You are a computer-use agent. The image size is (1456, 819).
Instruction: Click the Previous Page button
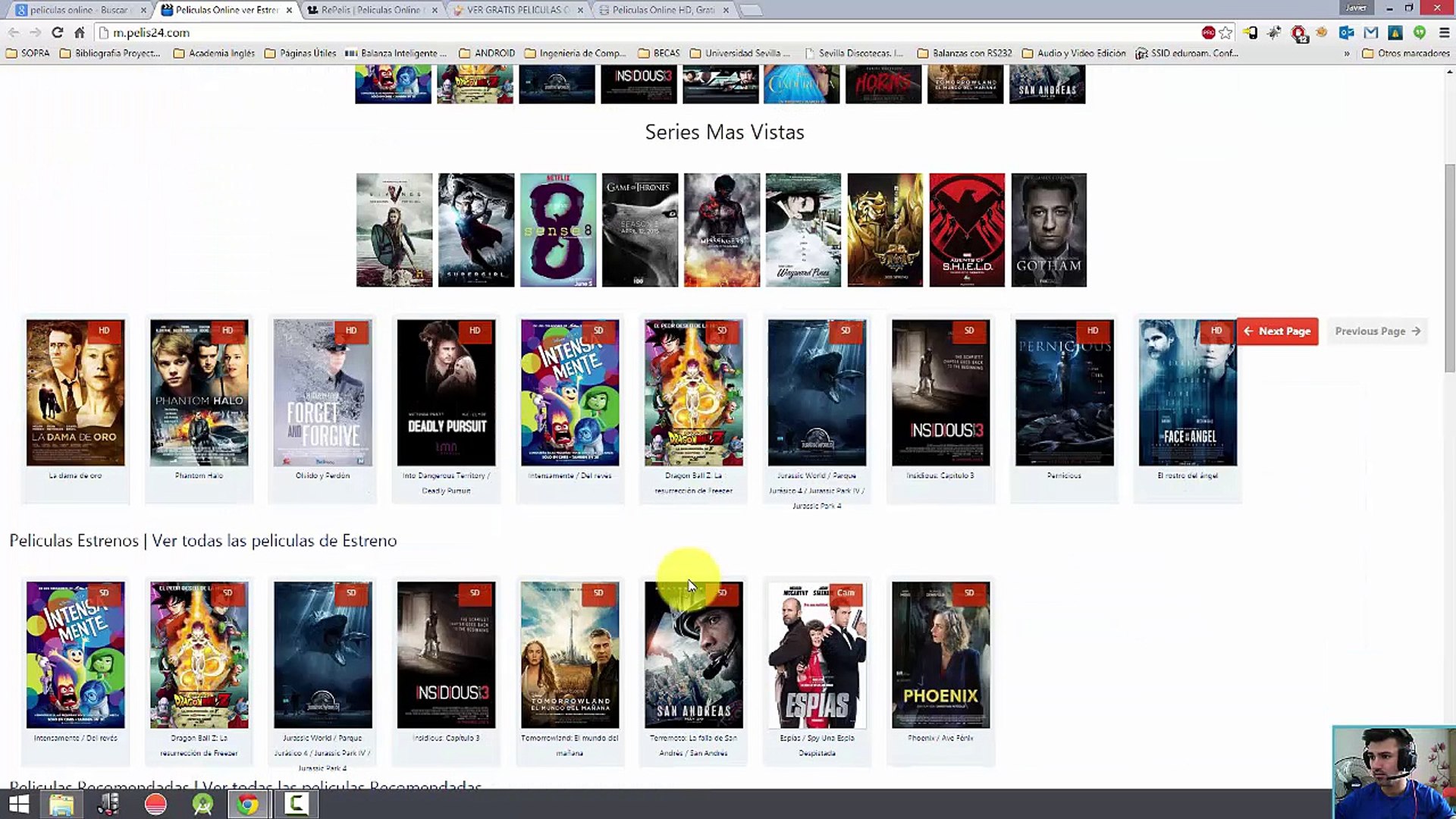tap(1377, 331)
